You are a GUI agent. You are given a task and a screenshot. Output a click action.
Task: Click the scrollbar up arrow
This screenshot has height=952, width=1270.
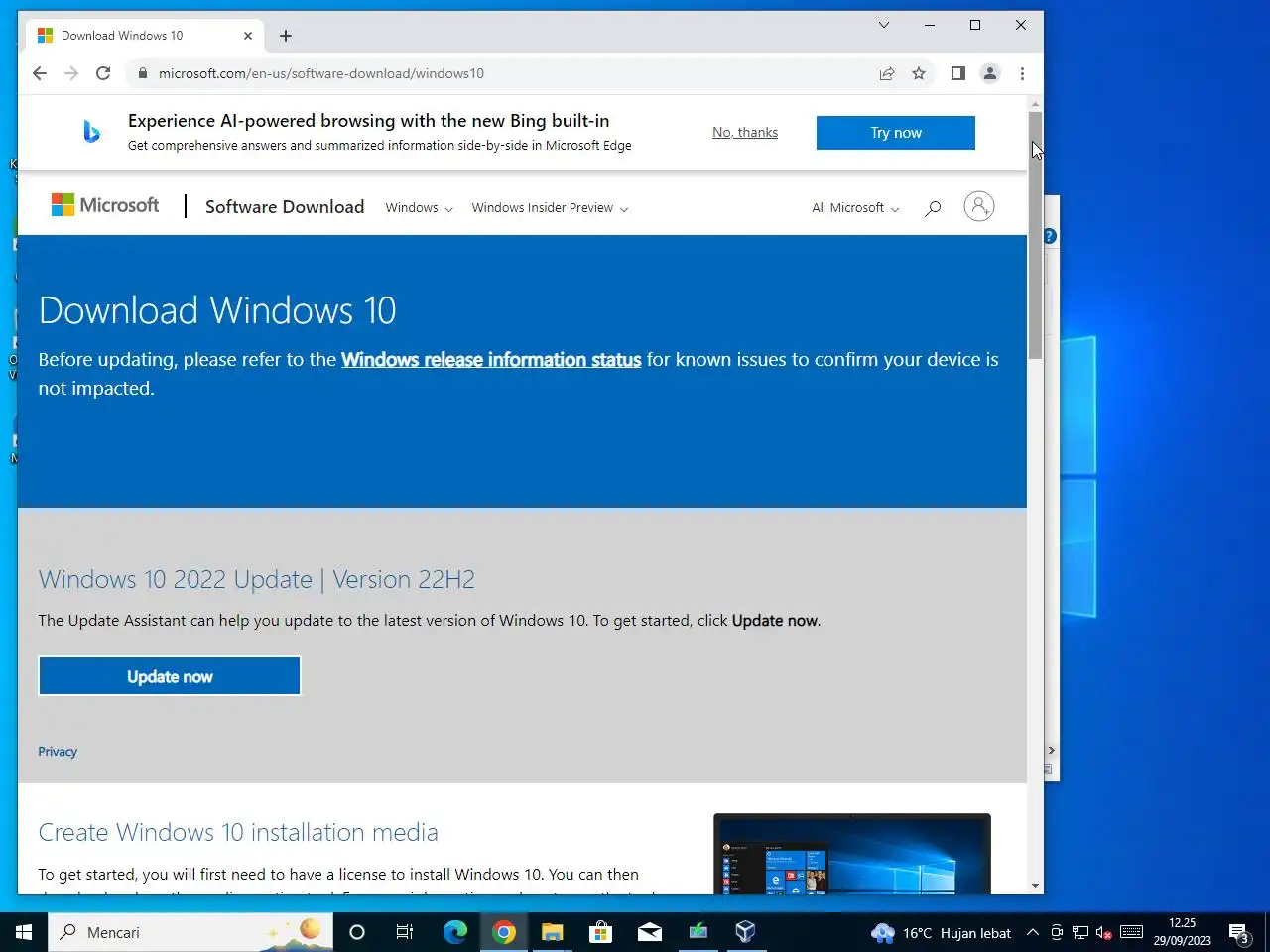(x=1036, y=103)
